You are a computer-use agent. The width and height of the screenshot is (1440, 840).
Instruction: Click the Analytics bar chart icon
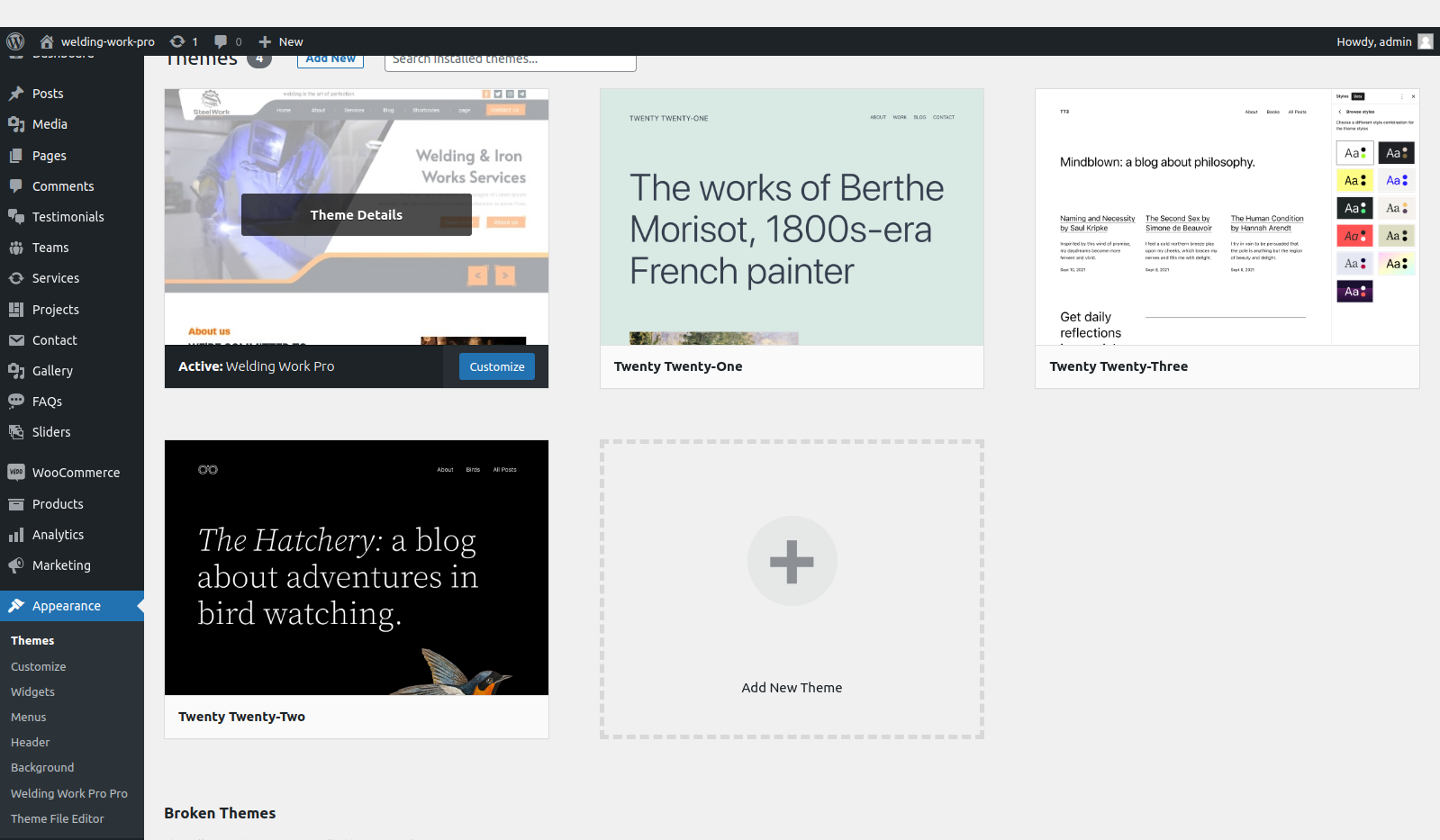coord(16,535)
